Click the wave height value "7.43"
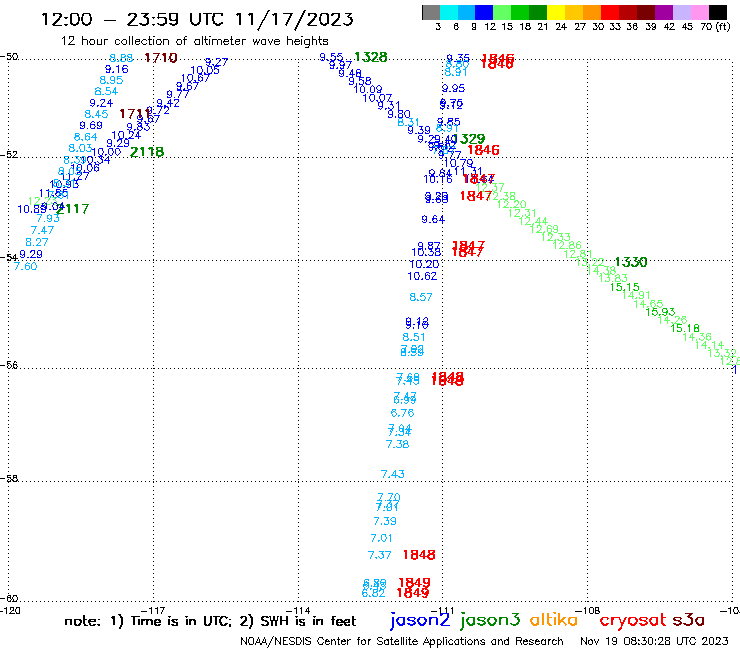740x650 pixels. pos(393,474)
